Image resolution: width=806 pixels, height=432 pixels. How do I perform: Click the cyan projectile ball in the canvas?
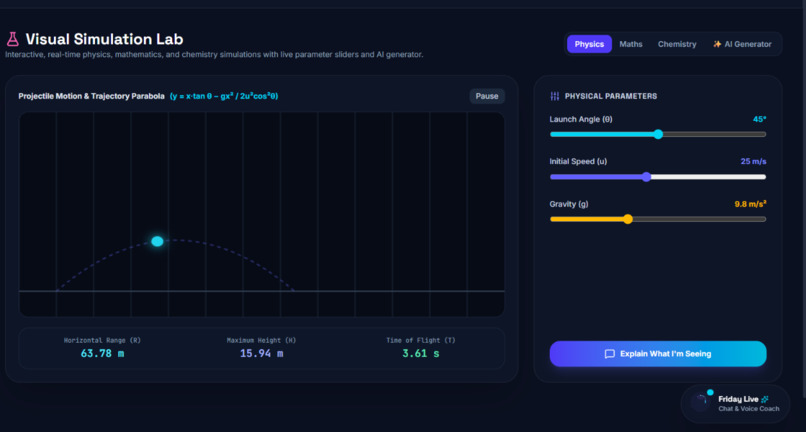click(157, 241)
